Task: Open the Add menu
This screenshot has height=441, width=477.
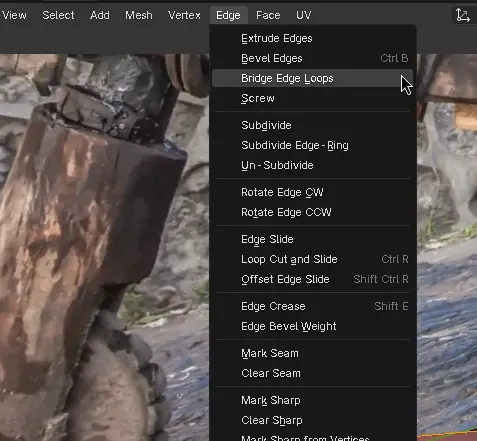Action: pos(100,15)
